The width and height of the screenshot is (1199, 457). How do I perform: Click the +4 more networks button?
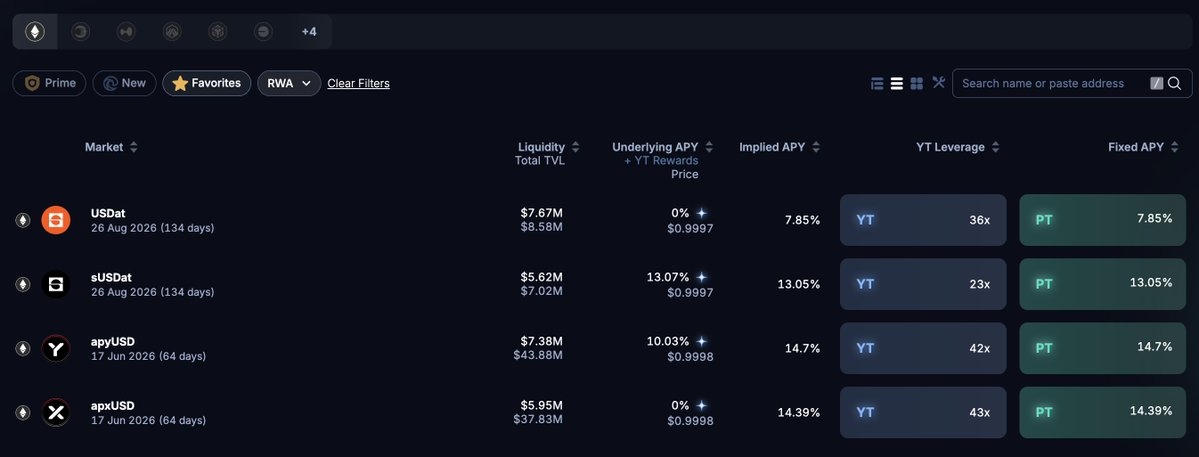309,32
